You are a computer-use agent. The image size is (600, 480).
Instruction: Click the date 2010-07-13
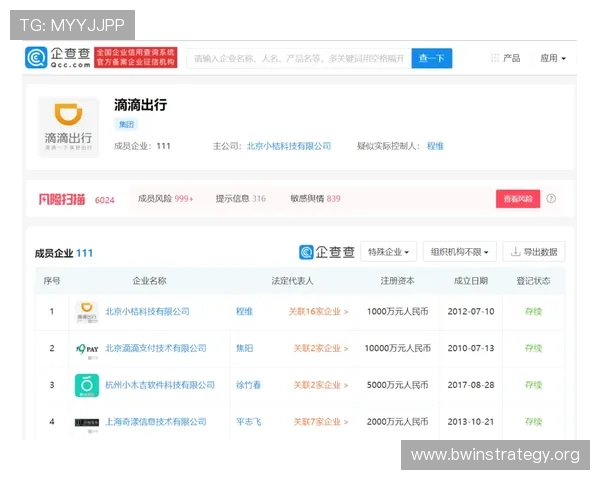pyautogui.click(x=471, y=348)
